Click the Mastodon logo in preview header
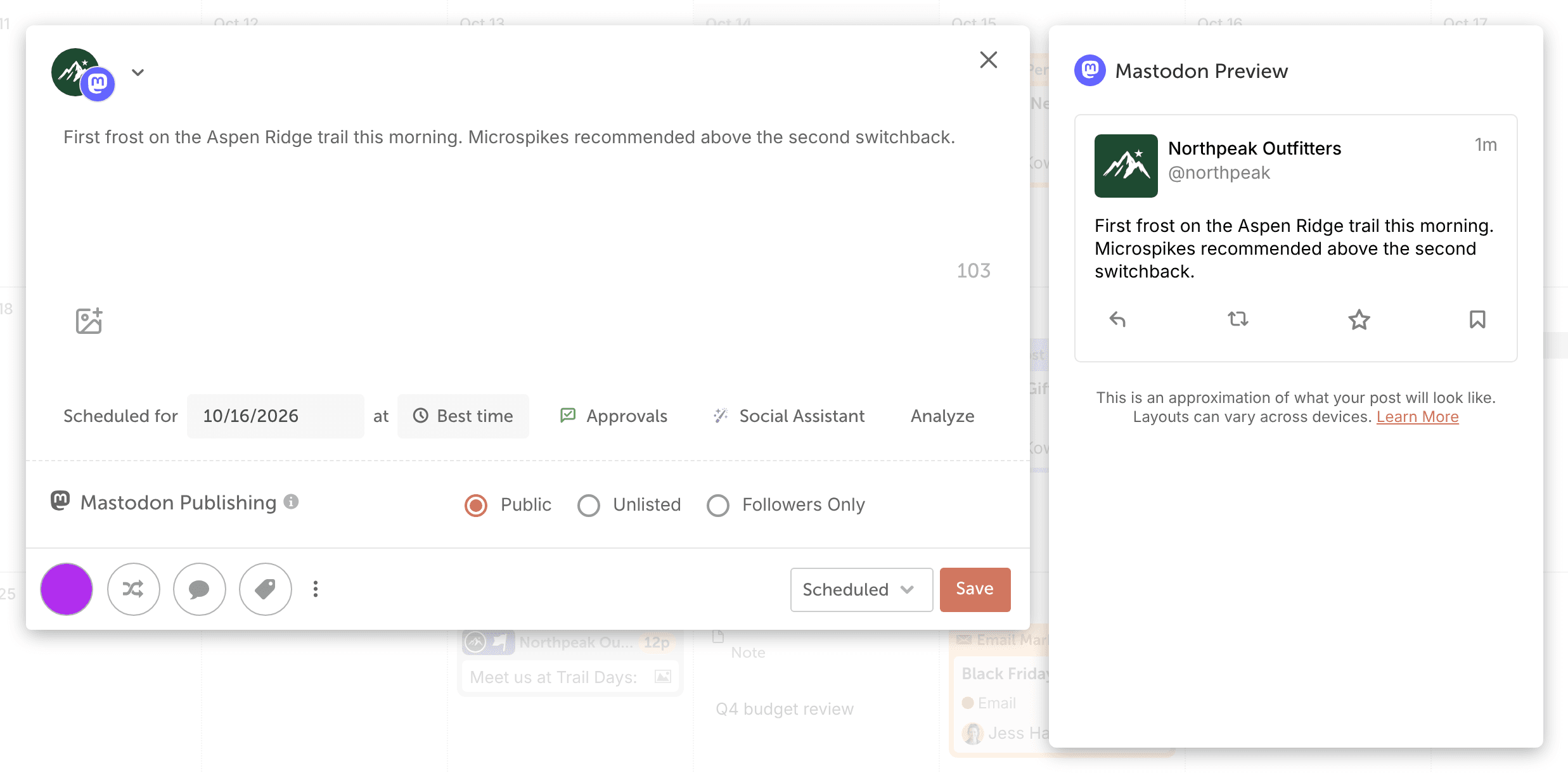 (1090, 70)
